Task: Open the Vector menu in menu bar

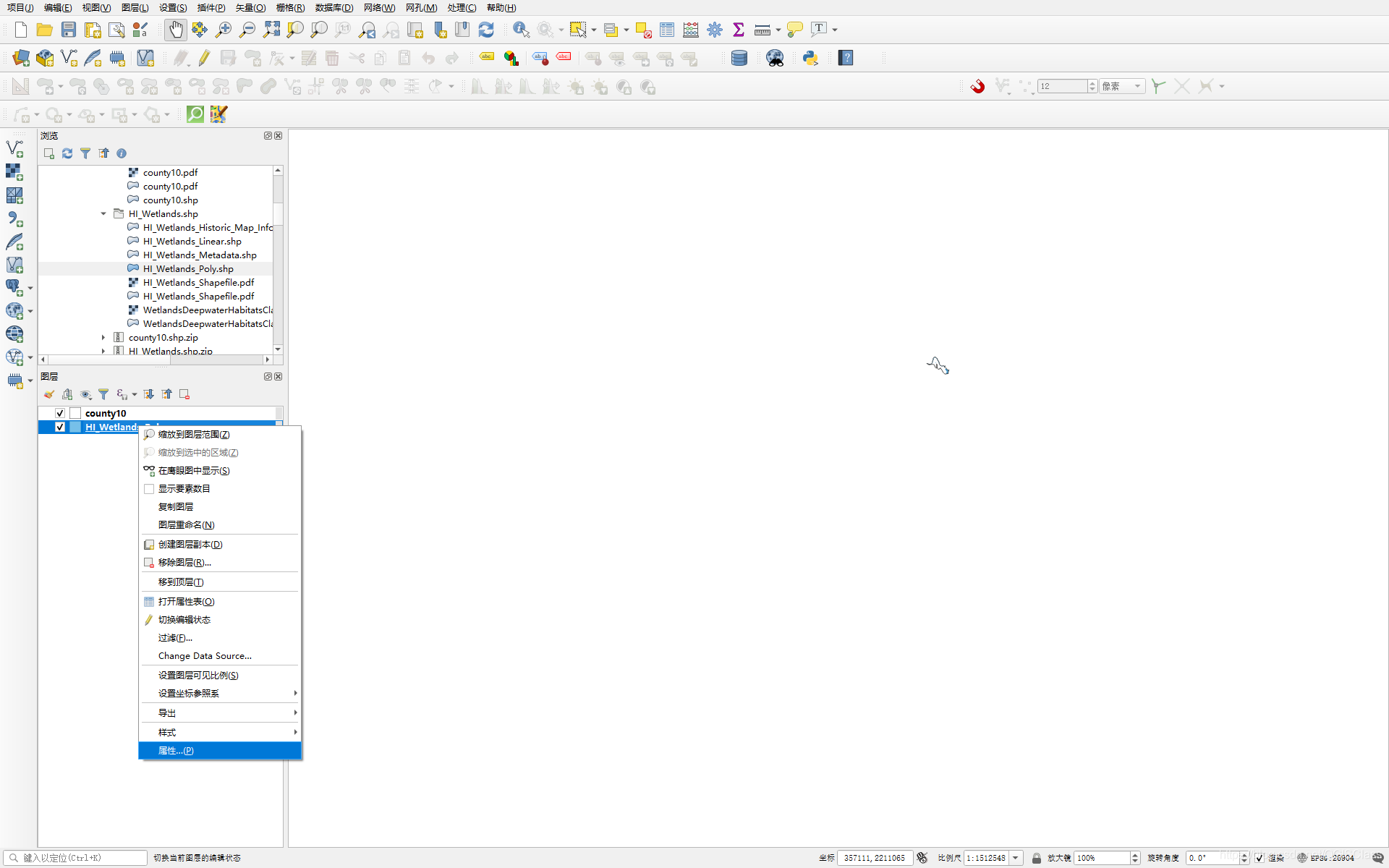Action: click(250, 8)
